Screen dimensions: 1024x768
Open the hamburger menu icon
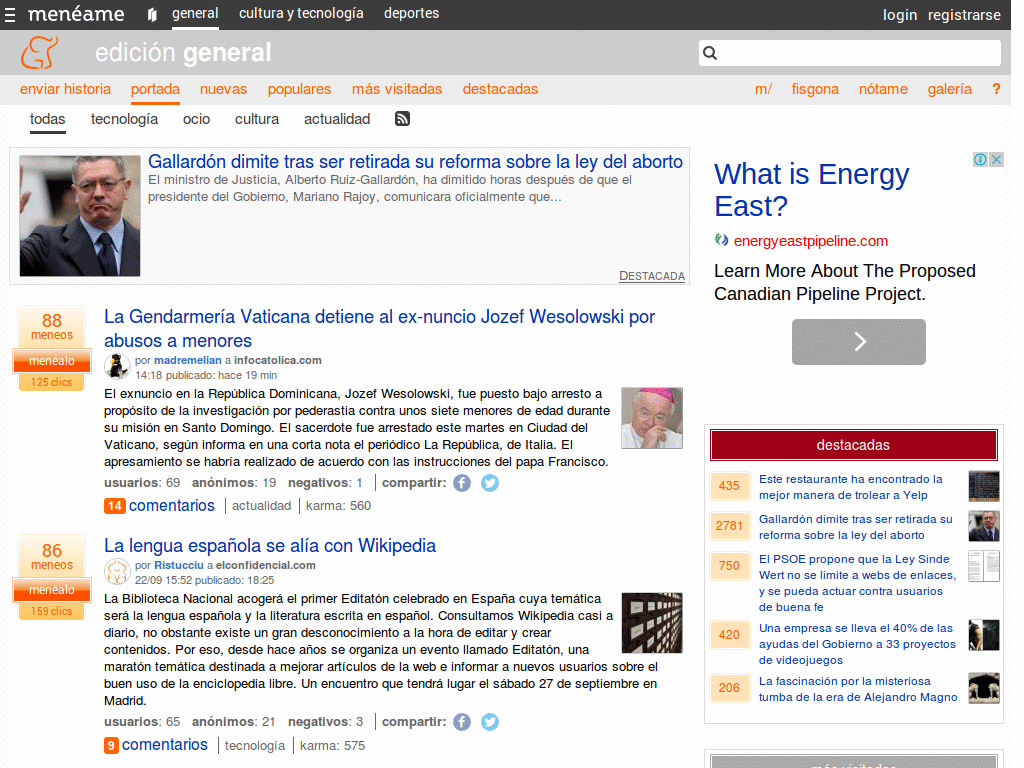pos(10,15)
